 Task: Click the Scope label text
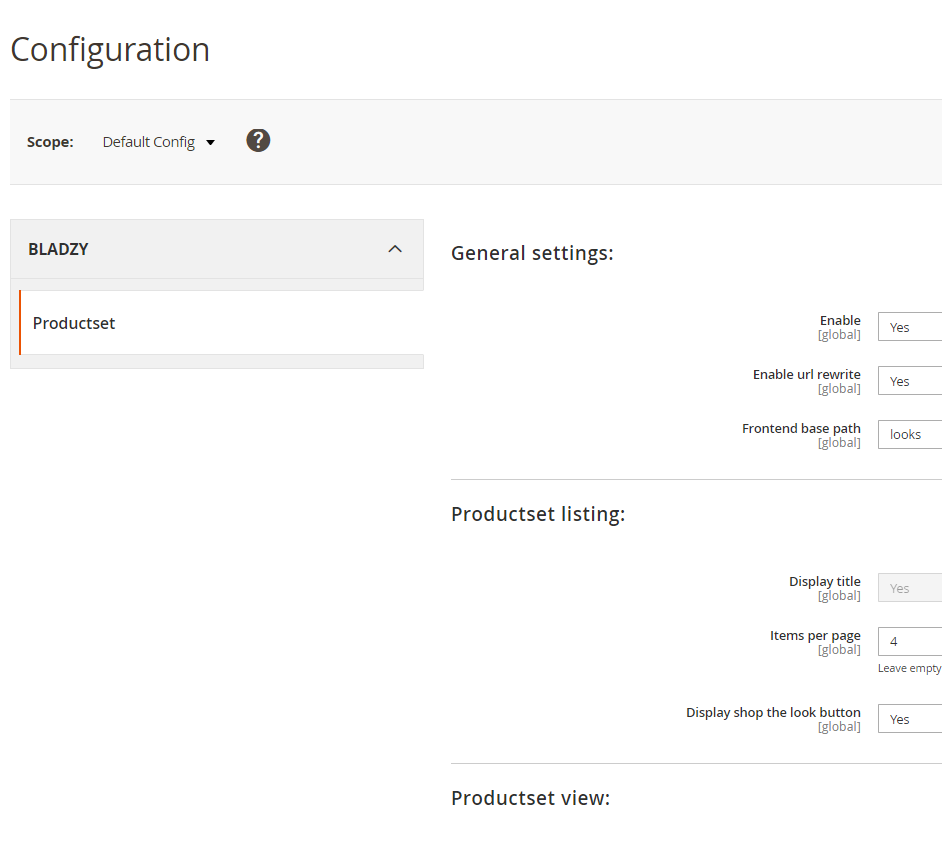50,142
